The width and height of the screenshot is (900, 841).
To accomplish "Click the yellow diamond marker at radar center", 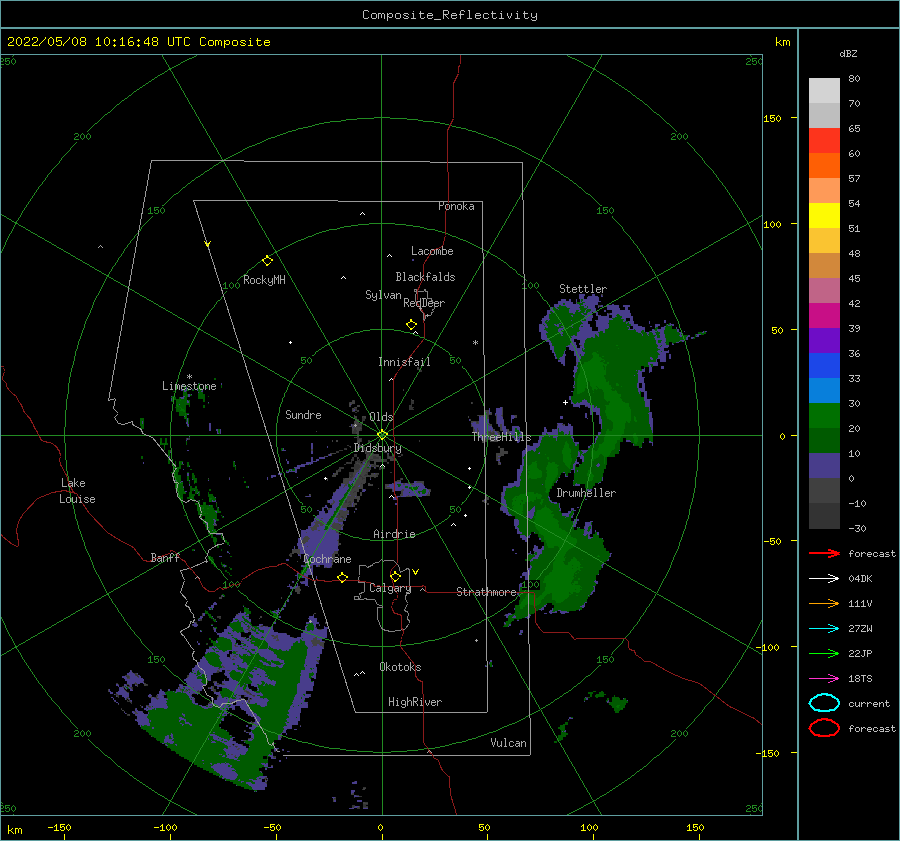I will [382, 435].
